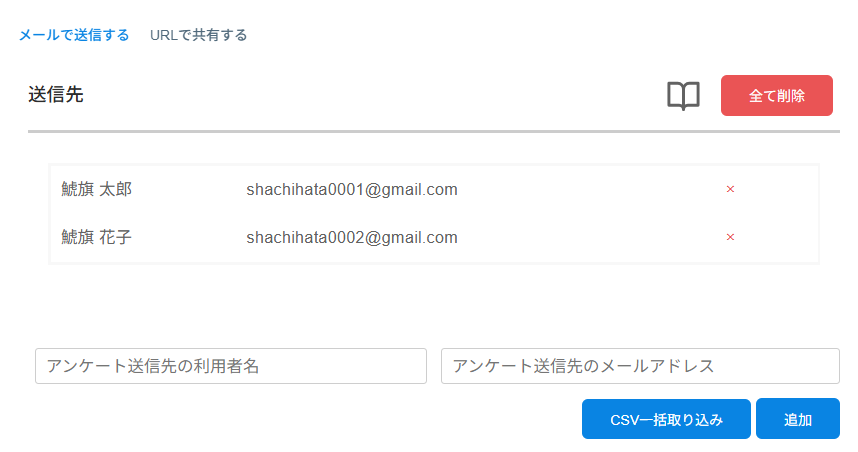858x452 pixels.
Task: Click the shachihata0001@gmail.com address
Action: (352, 189)
